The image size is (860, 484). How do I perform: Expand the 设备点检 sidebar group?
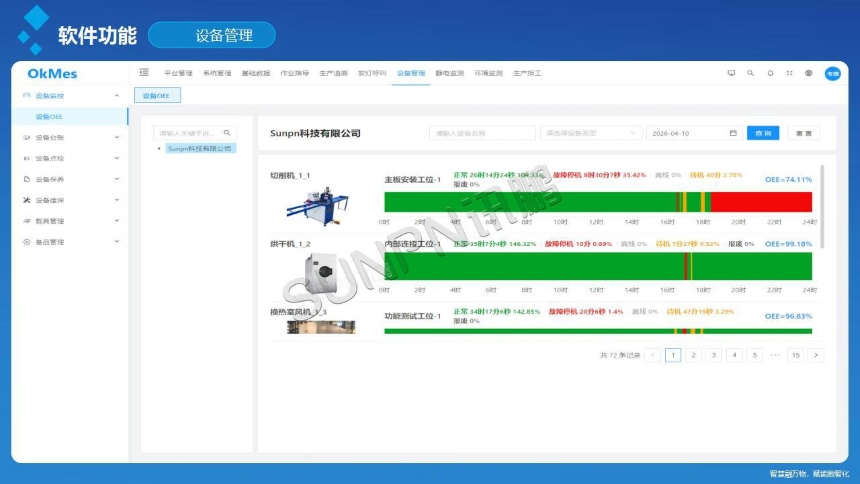pos(117,158)
